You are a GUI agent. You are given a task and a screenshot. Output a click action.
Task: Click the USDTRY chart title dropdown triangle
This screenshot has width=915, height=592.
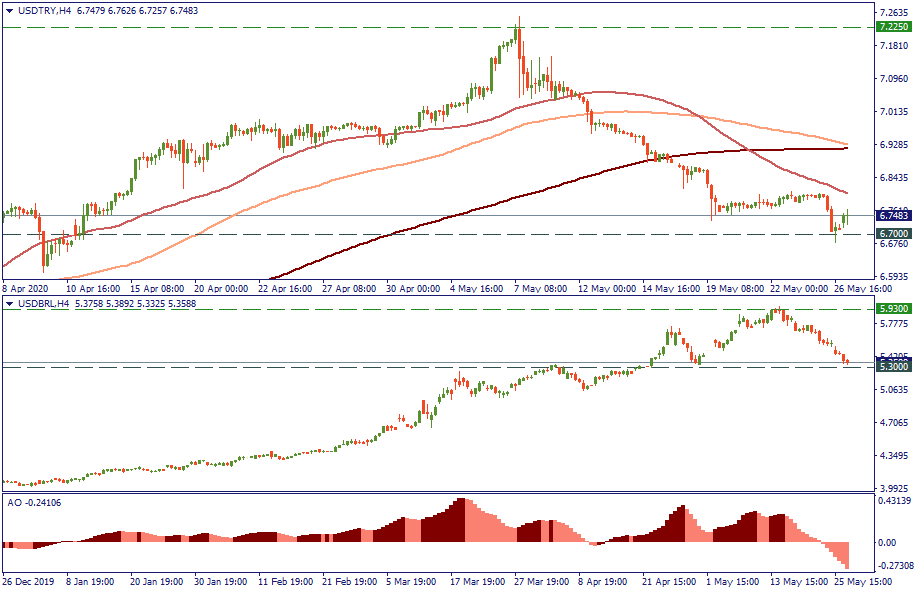10,10
